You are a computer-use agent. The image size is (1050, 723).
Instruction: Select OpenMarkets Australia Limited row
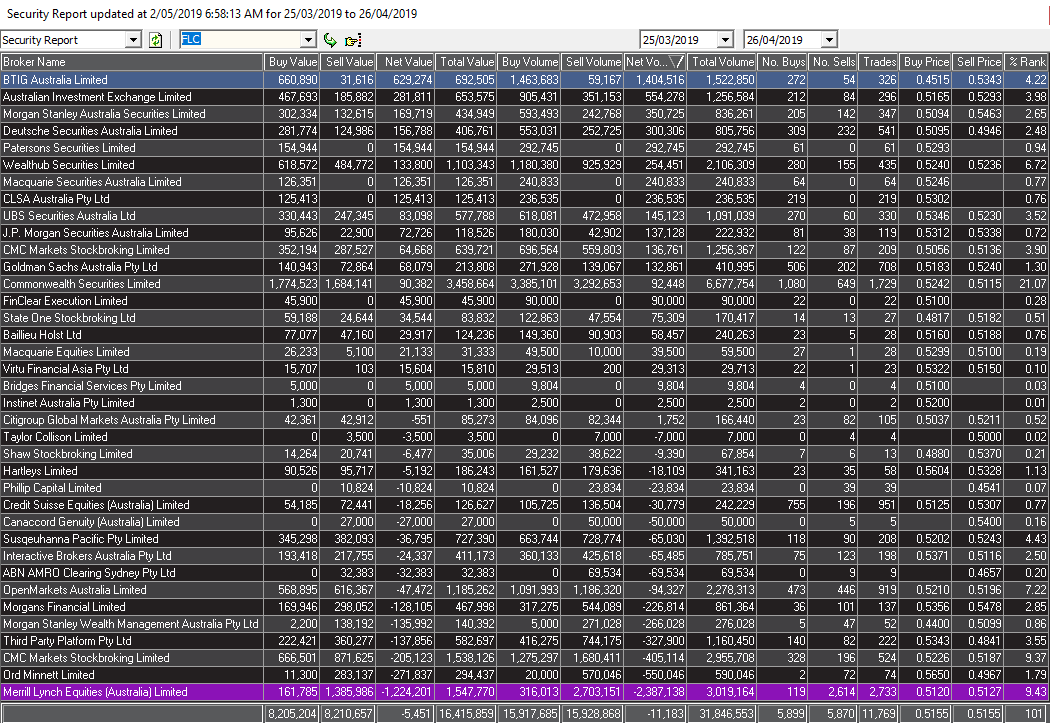point(524,590)
